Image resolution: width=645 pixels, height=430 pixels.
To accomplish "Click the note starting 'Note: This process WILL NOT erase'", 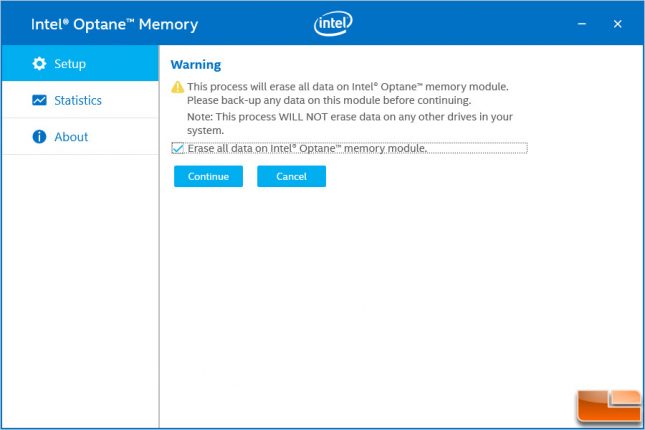I will [350, 123].
